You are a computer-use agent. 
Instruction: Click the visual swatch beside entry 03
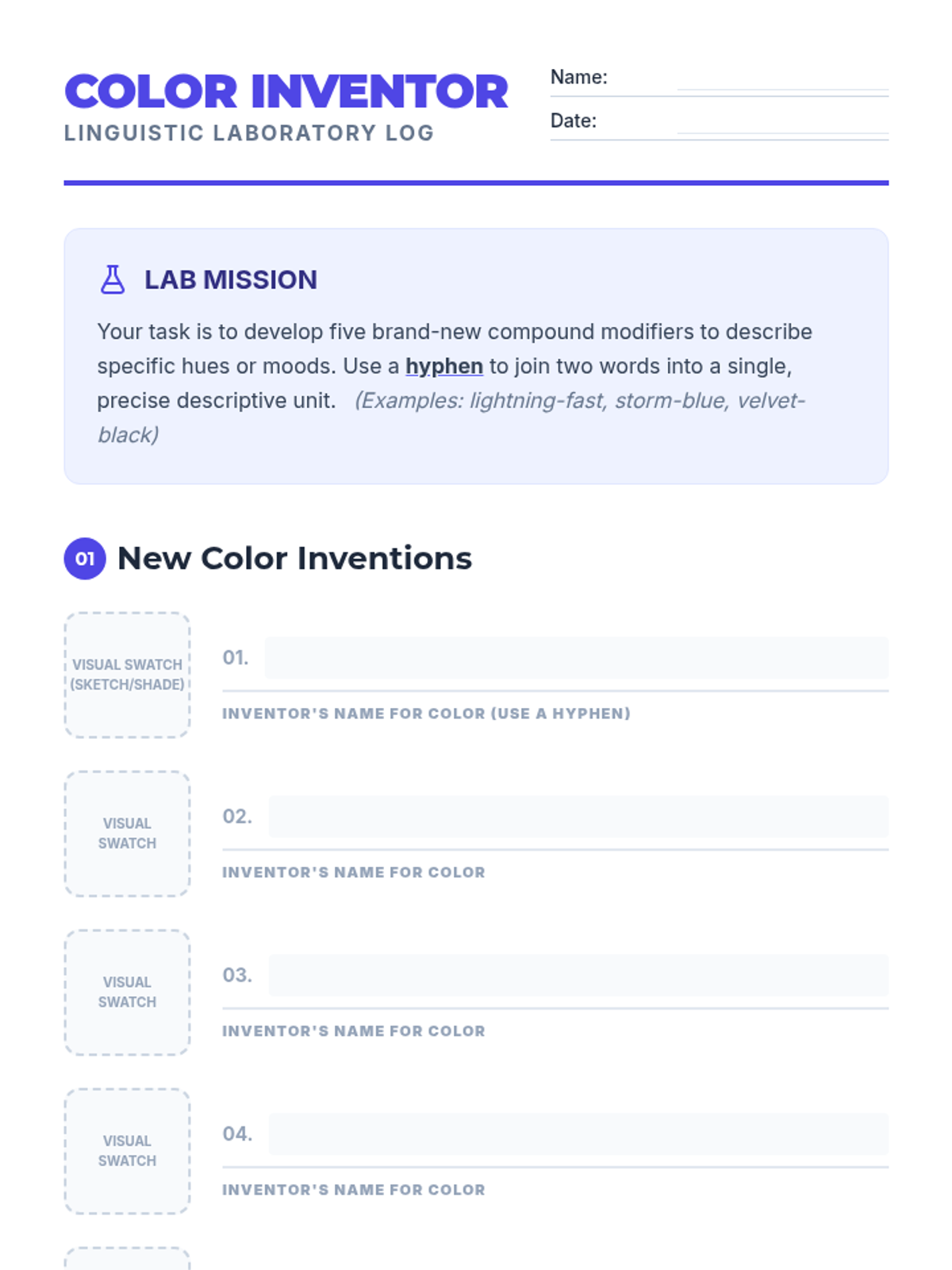point(127,992)
